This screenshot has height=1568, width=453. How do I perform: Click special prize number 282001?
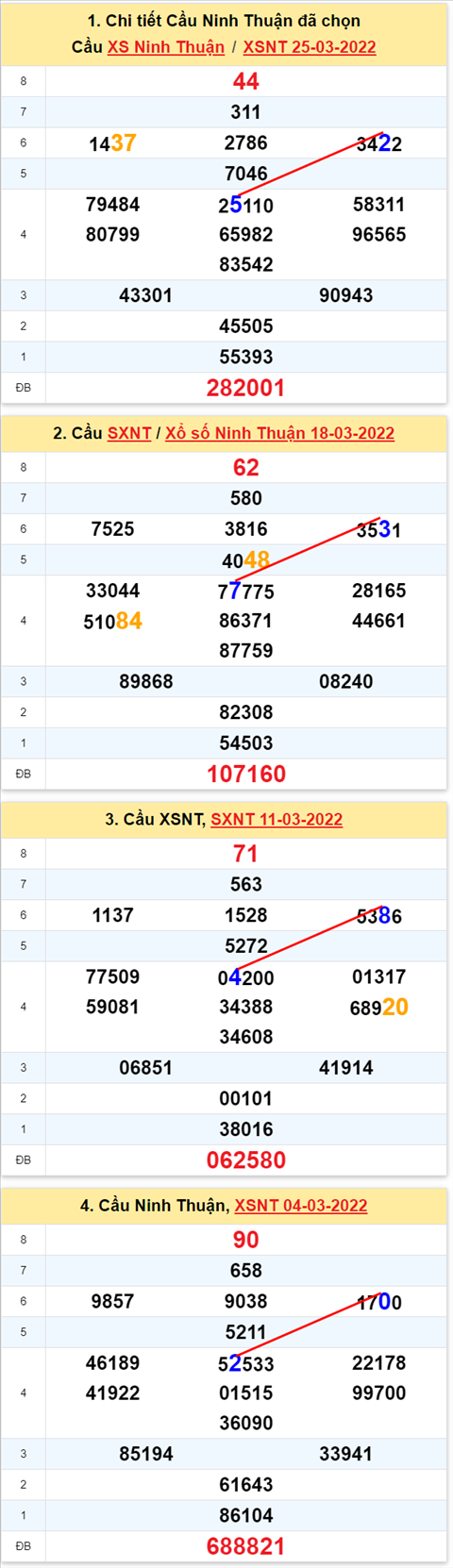click(x=245, y=388)
